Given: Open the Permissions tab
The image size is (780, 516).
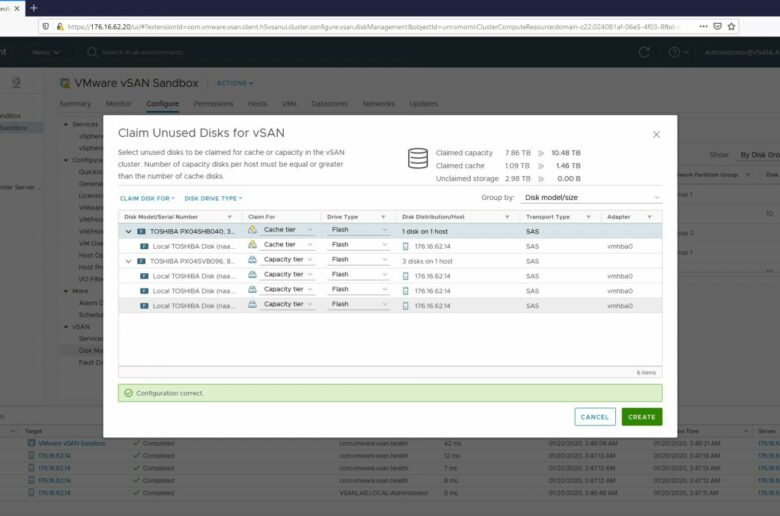Looking at the screenshot, I should [213, 103].
